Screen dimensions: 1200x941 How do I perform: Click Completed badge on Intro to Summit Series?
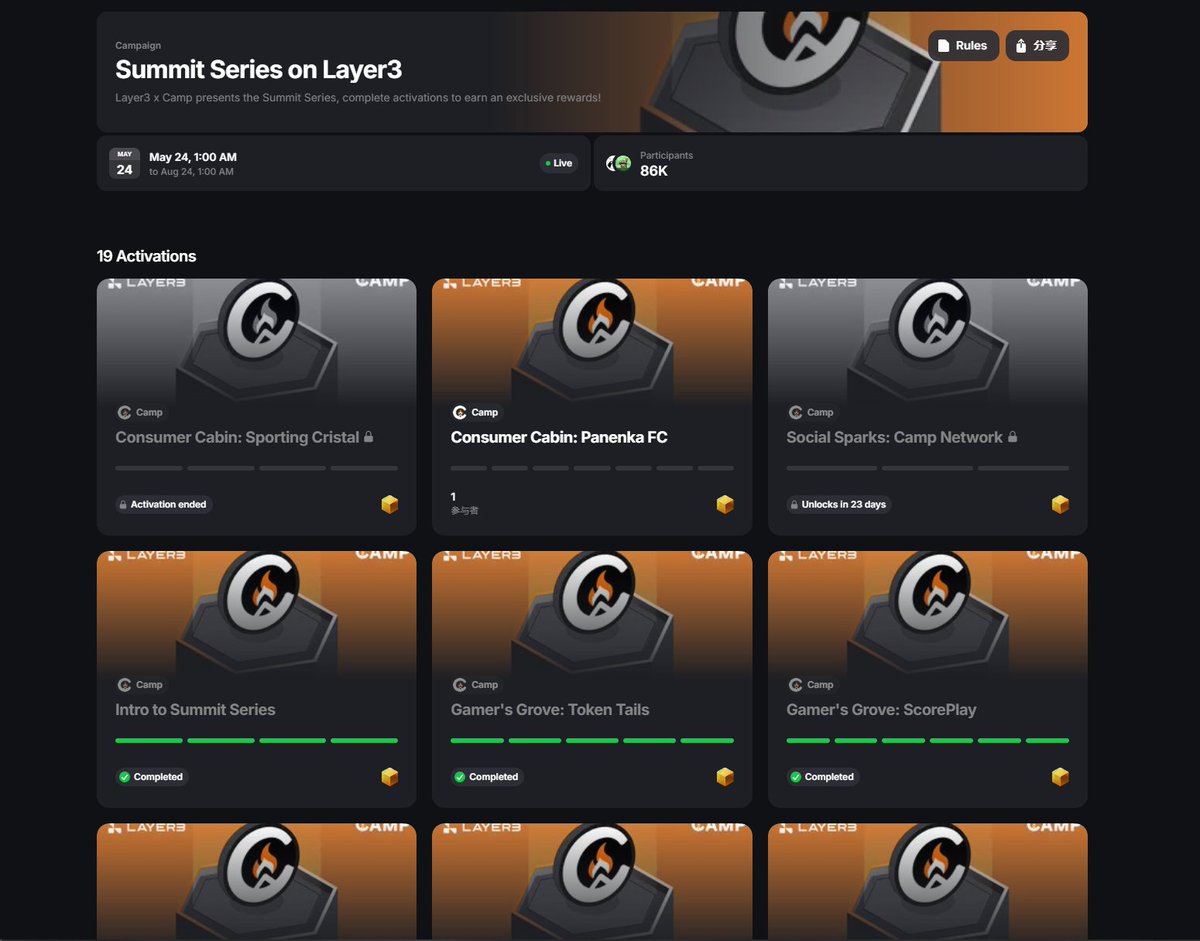(152, 777)
